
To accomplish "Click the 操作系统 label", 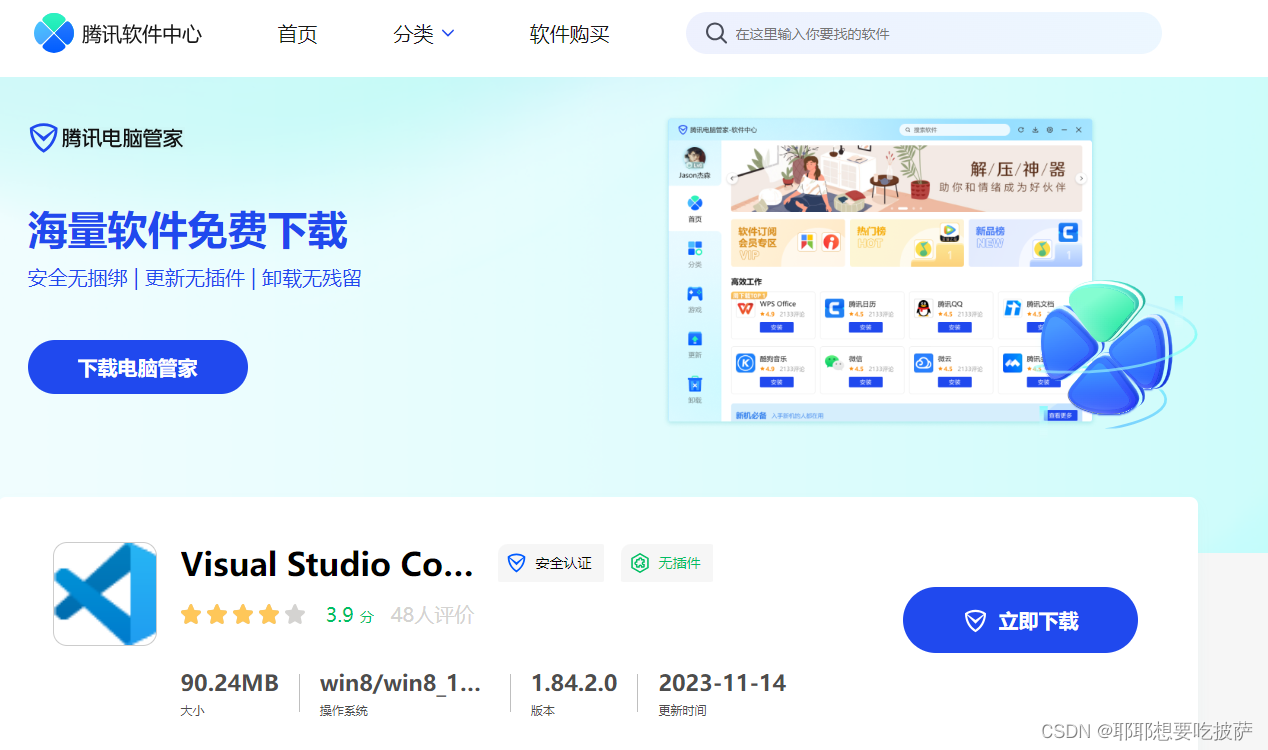I will 343,711.
